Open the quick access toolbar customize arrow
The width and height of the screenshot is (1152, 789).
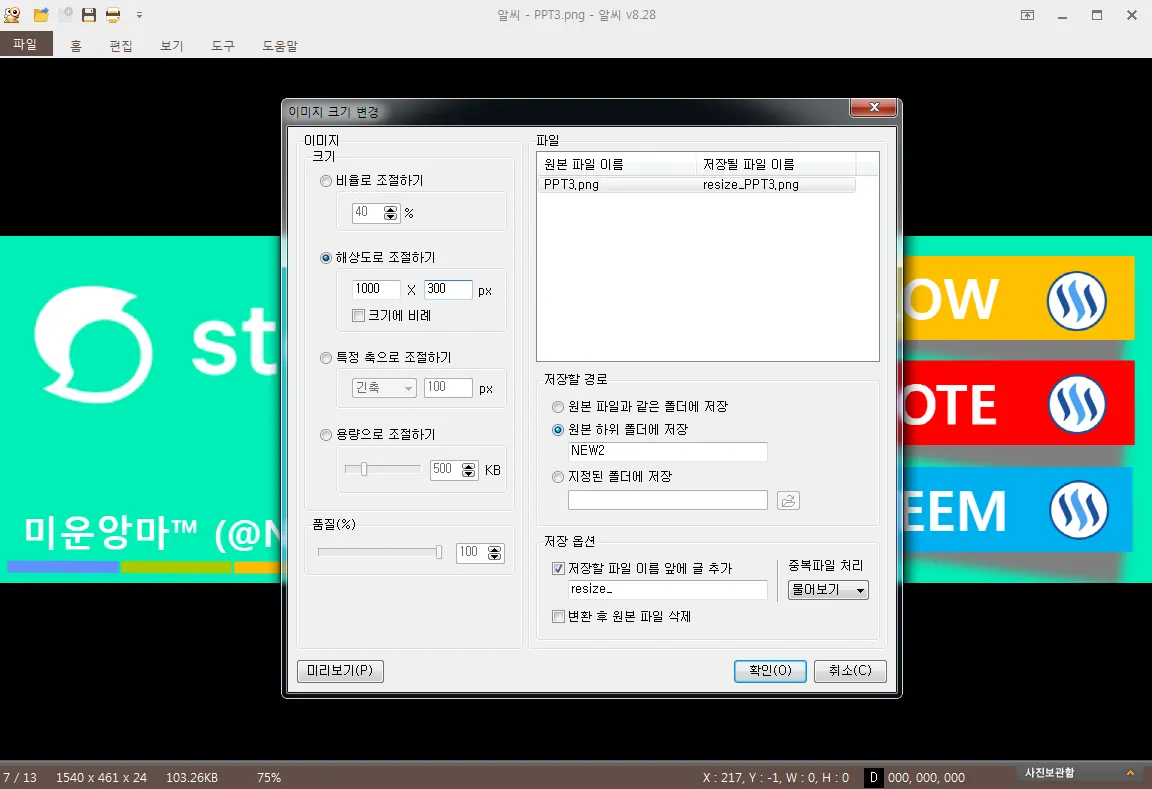[139, 15]
